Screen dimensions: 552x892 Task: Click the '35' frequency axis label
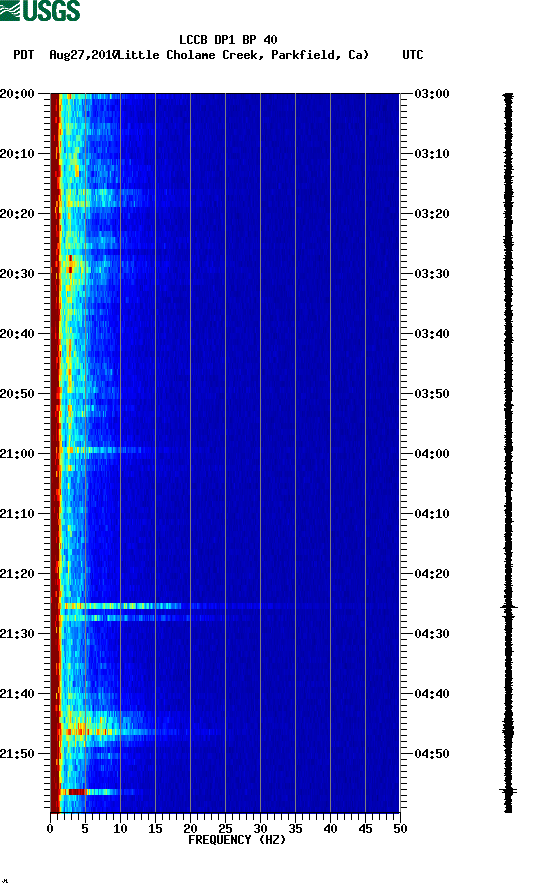pos(295,829)
